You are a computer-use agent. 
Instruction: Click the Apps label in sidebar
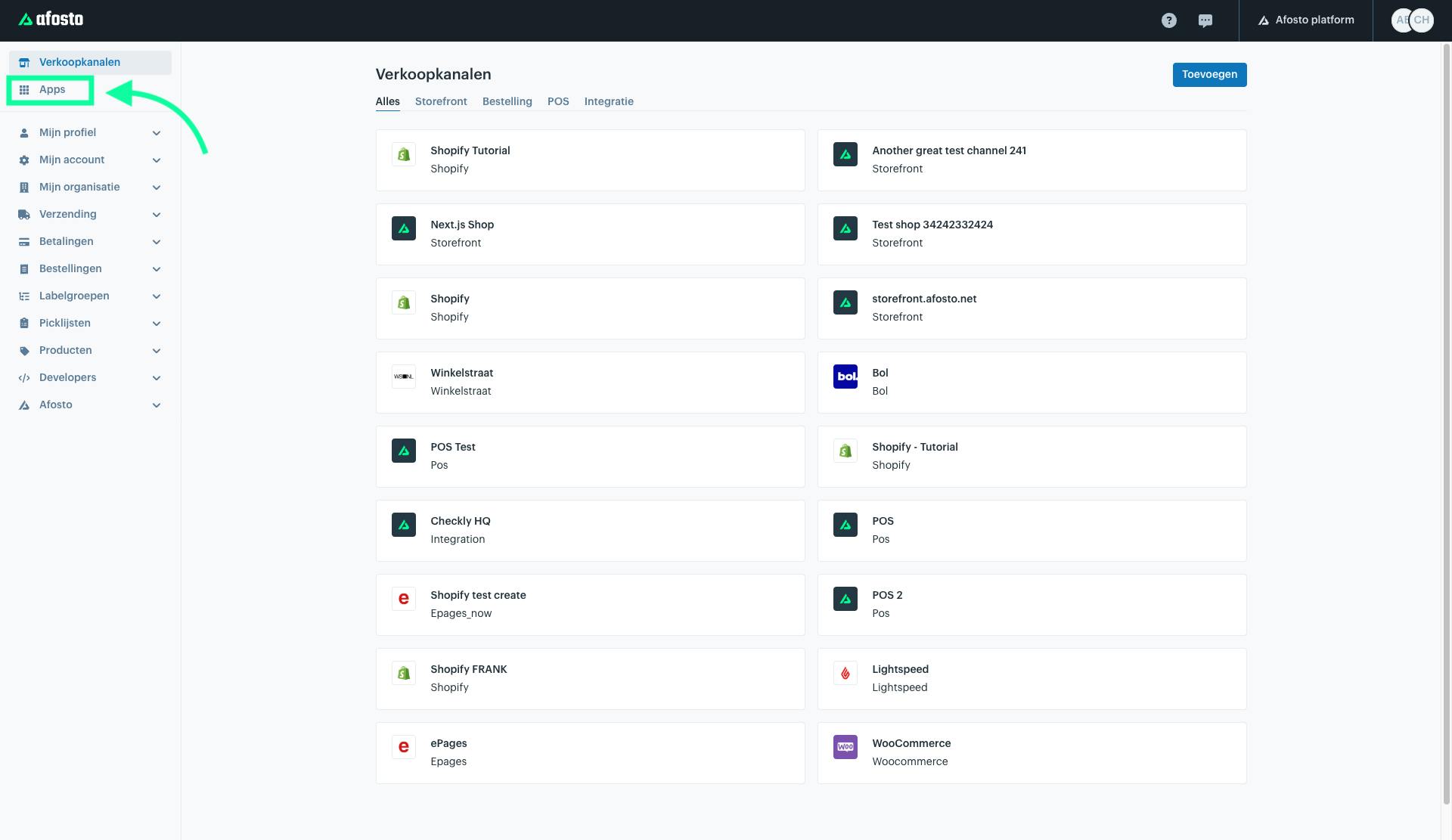52,90
